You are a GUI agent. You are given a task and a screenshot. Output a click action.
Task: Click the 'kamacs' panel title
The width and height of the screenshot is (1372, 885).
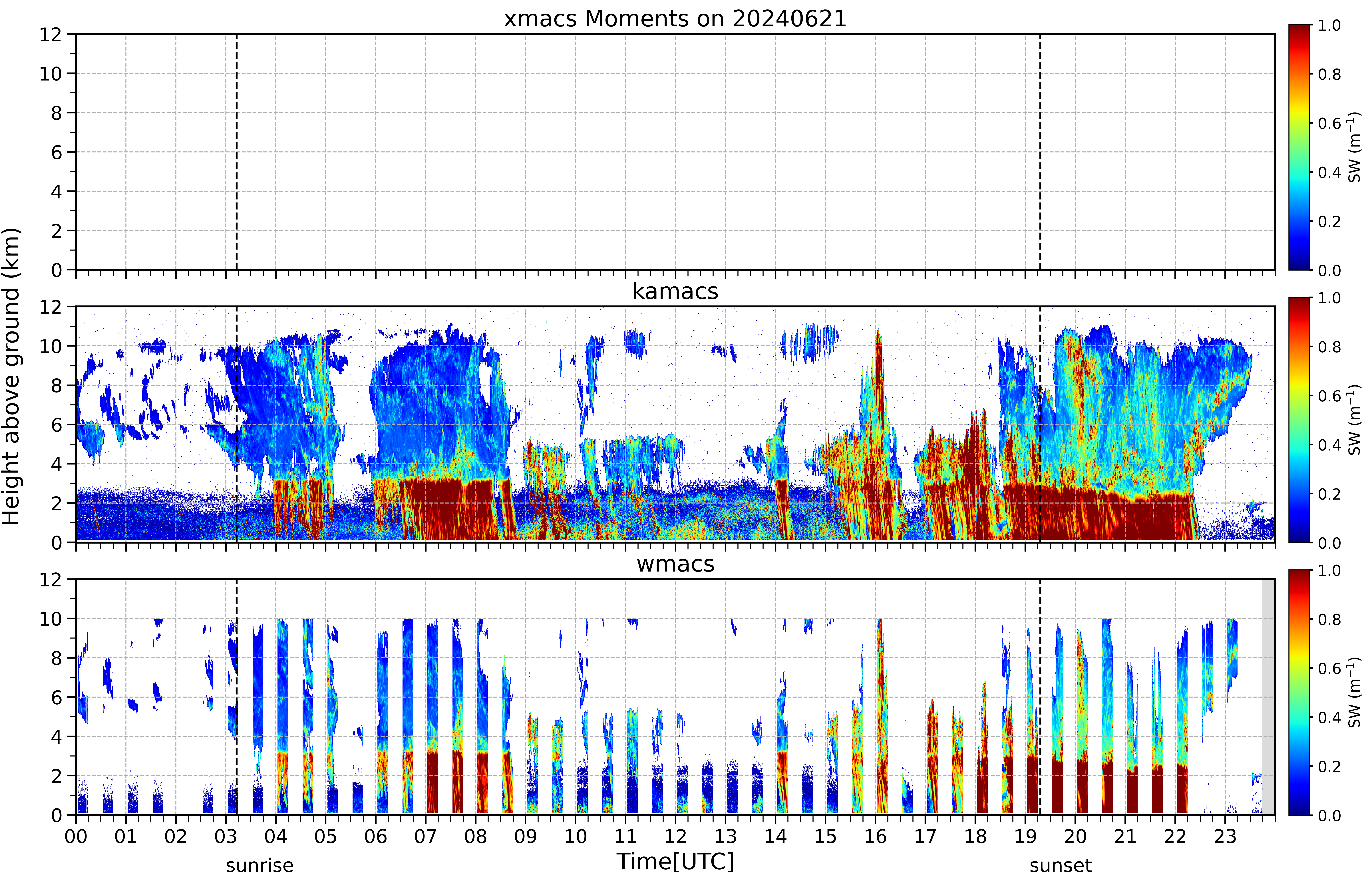675,291
